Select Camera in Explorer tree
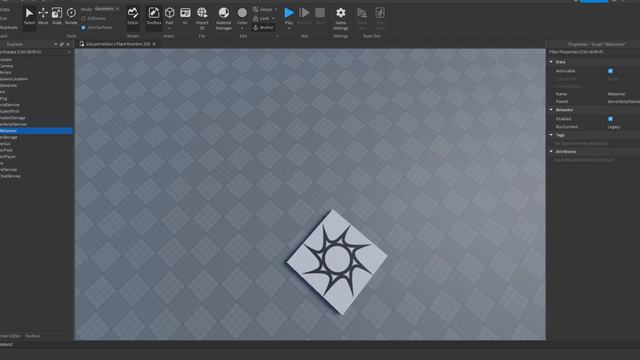The height and width of the screenshot is (360, 640). [x=7, y=66]
